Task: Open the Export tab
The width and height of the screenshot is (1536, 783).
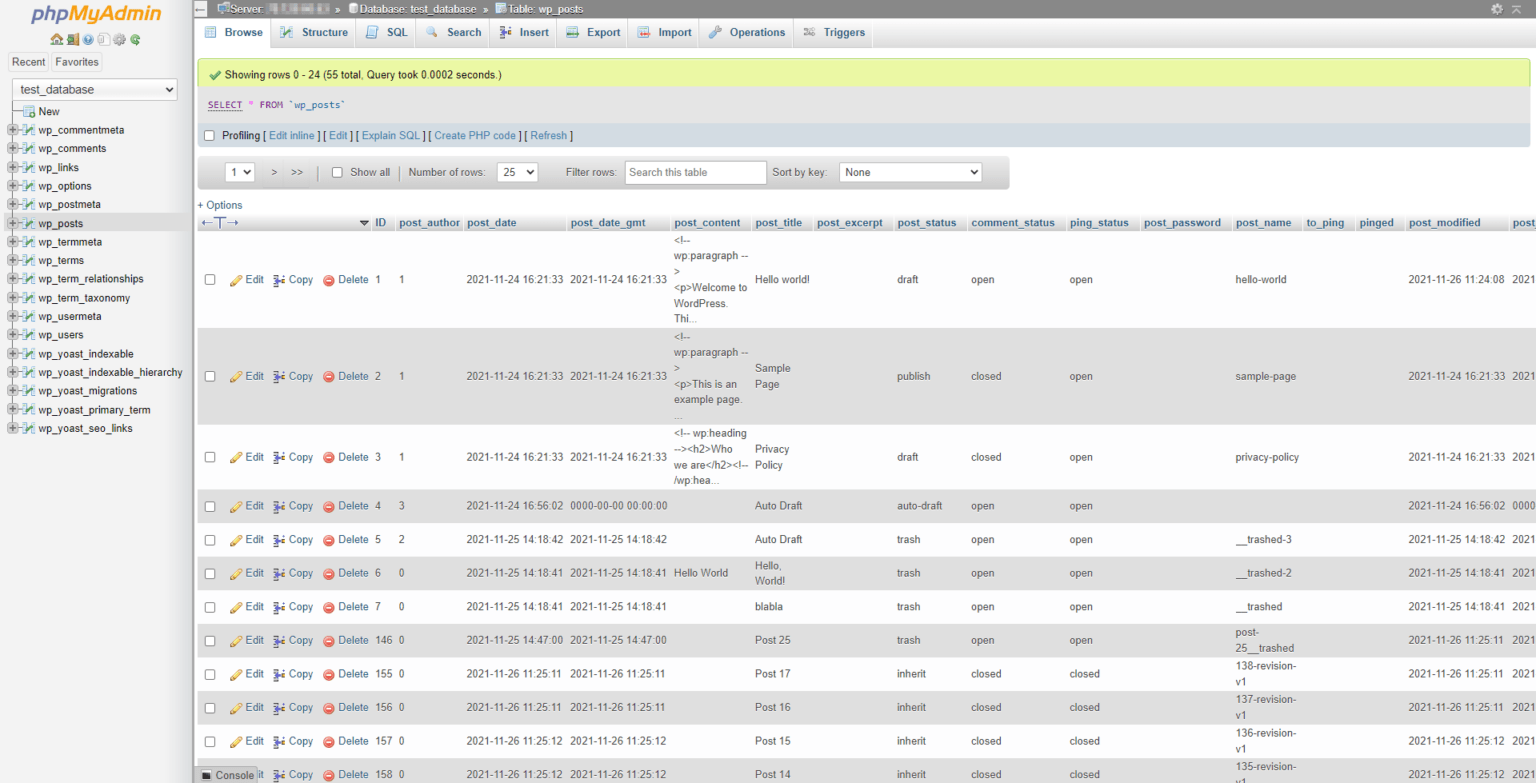Action: pyautogui.click(x=592, y=32)
